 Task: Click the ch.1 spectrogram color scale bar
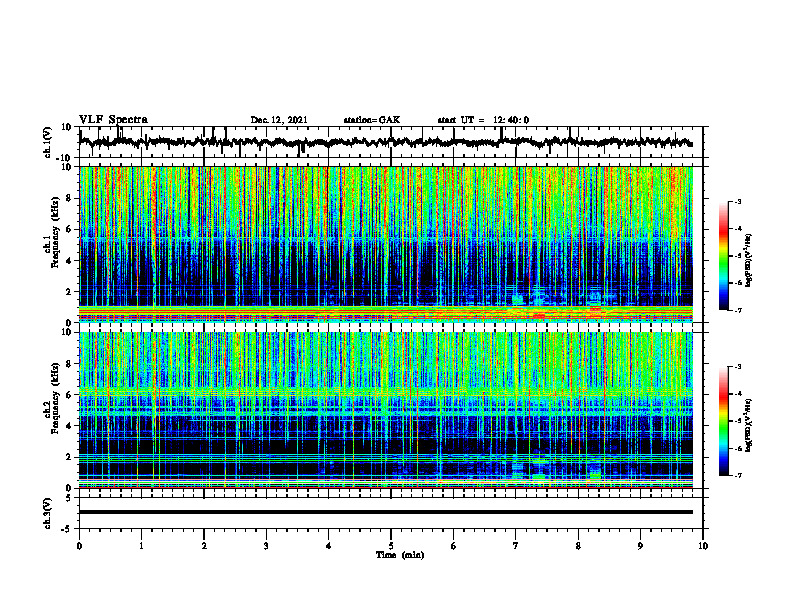tap(724, 256)
